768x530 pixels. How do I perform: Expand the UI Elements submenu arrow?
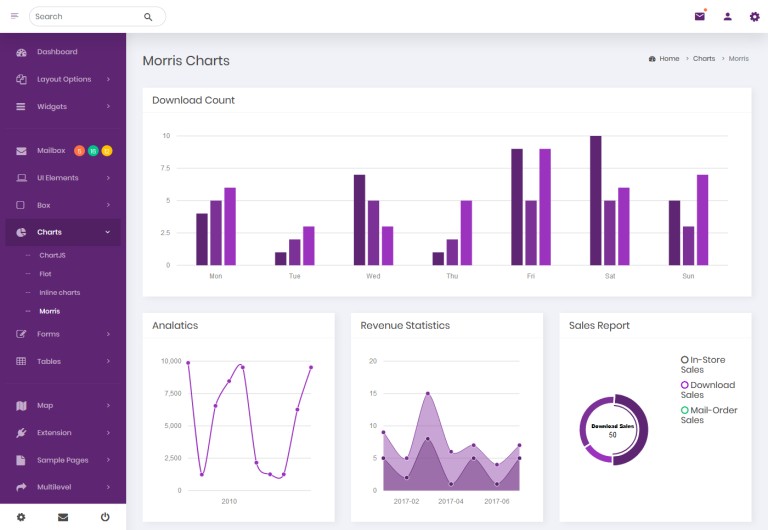[x=108, y=178]
